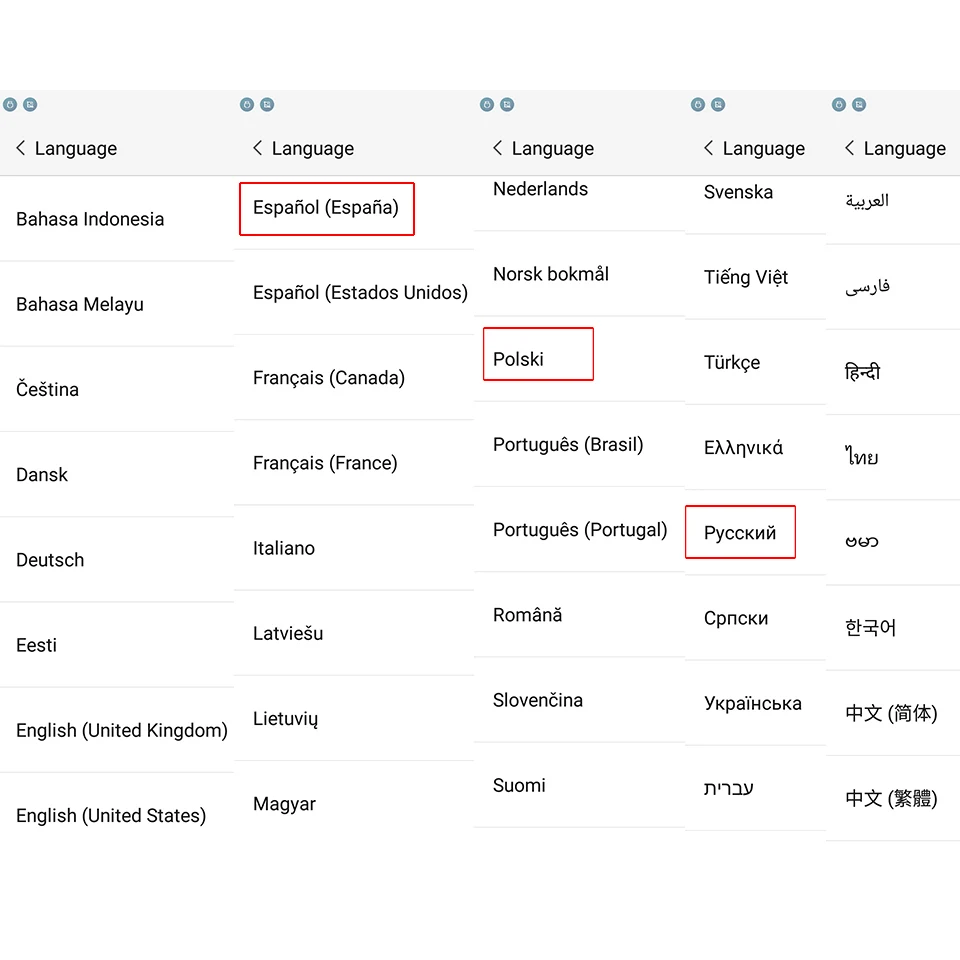Pick Lietuvių from the list
960x960 pixels.
[354, 718]
